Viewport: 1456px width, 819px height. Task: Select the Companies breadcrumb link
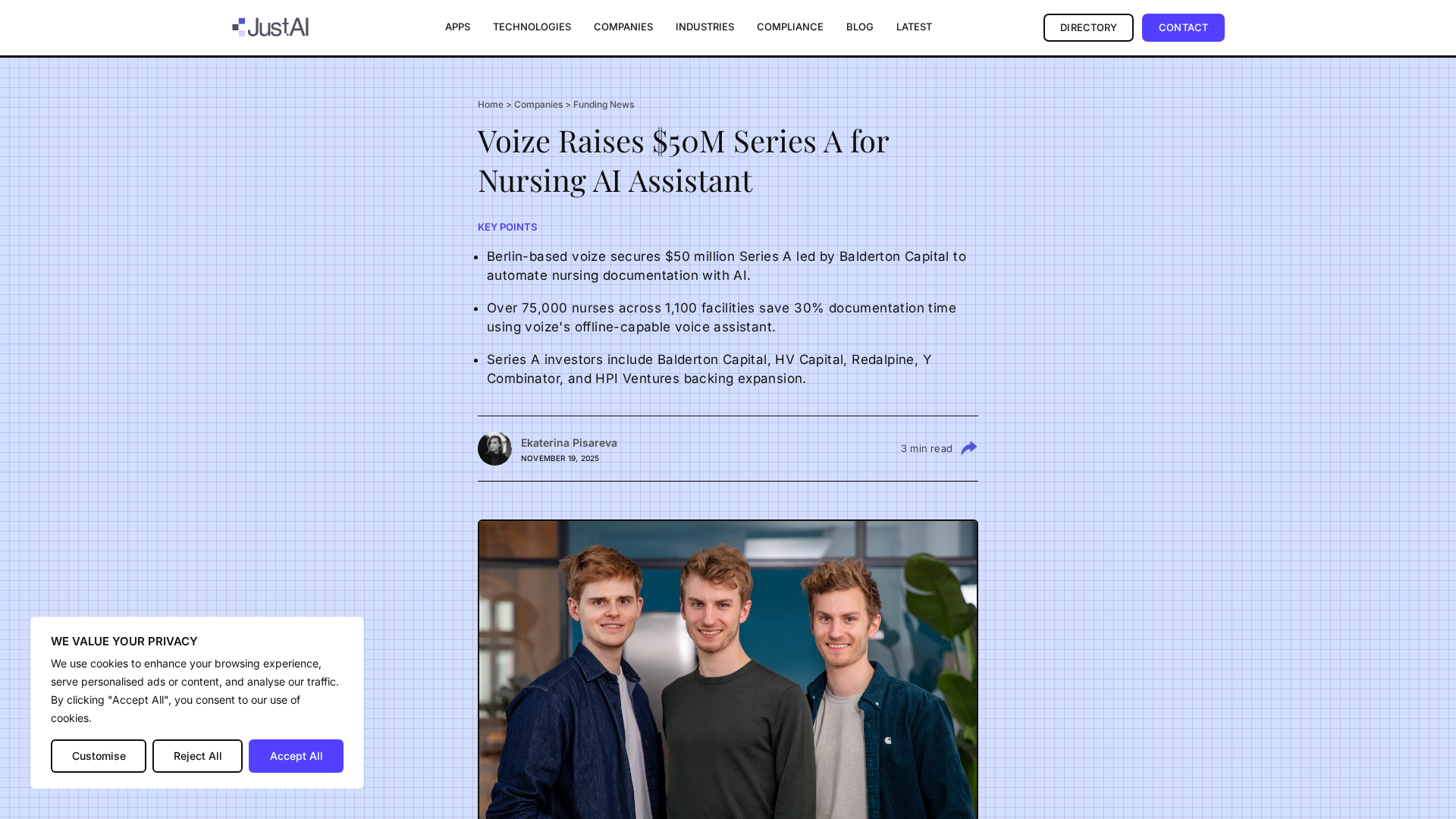click(x=538, y=105)
